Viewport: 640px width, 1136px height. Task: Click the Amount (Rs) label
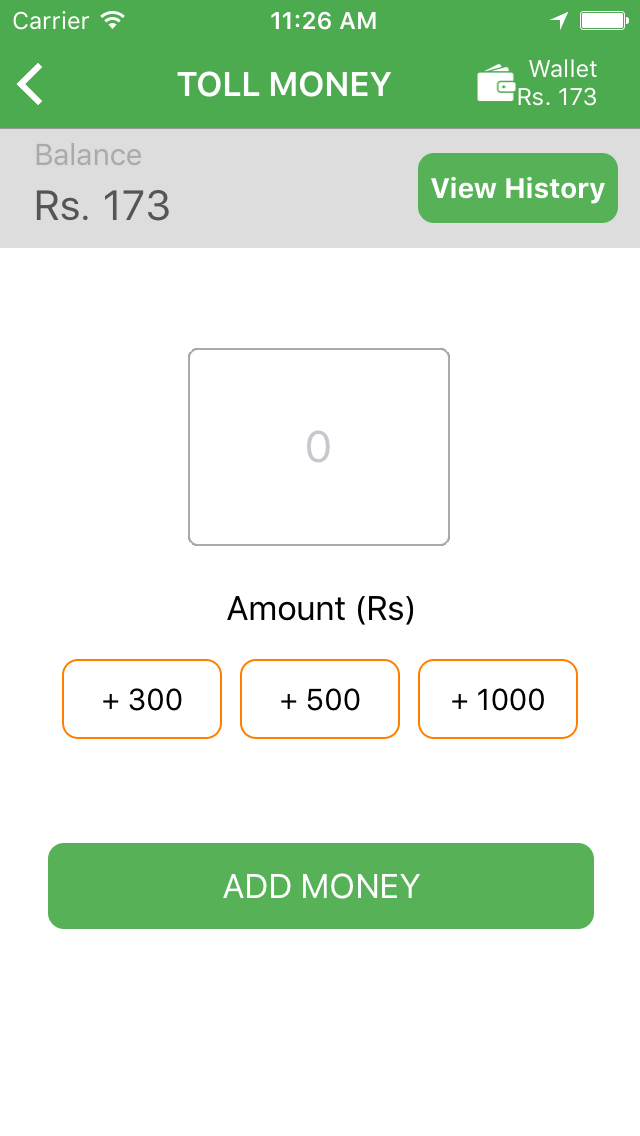click(x=320, y=608)
